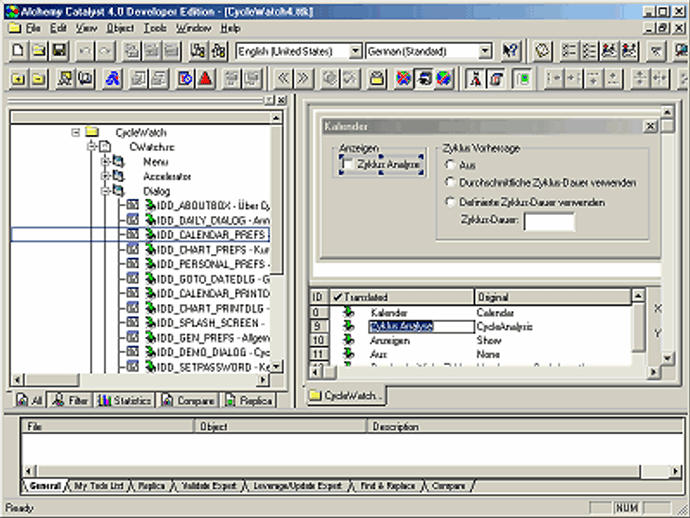690x518 pixels.
Task: Click the CycleWatch document tab
Action: (346, 396)
